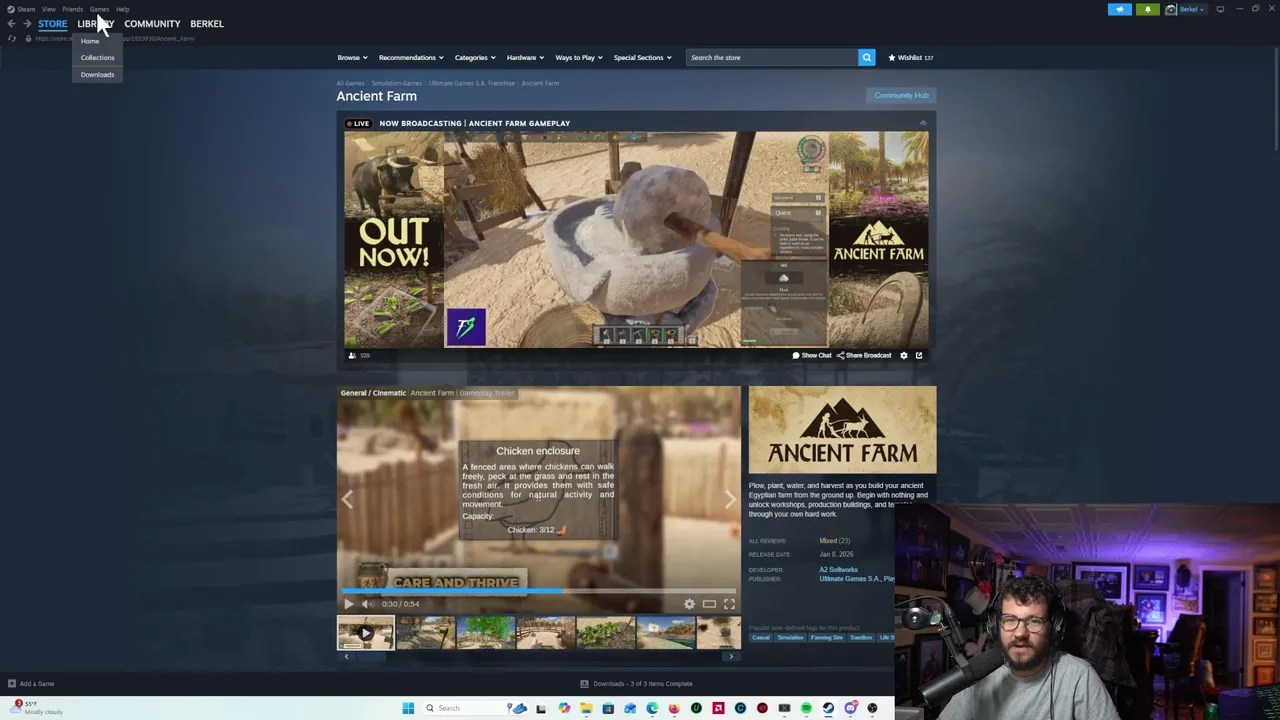Play the Ancient Farm gameplay trailer
The image size is (1280, 720).
(x=348, y=603)
